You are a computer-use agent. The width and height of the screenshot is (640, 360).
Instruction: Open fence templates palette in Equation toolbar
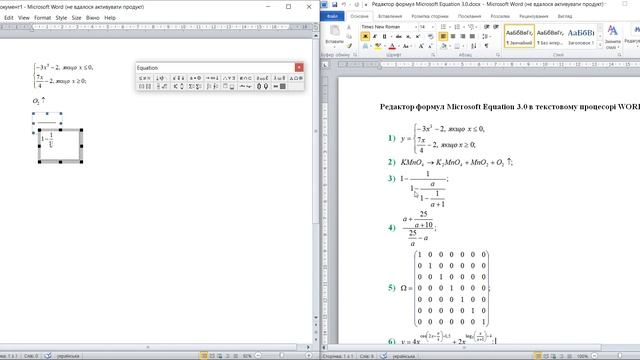click(x=144, y=87)
